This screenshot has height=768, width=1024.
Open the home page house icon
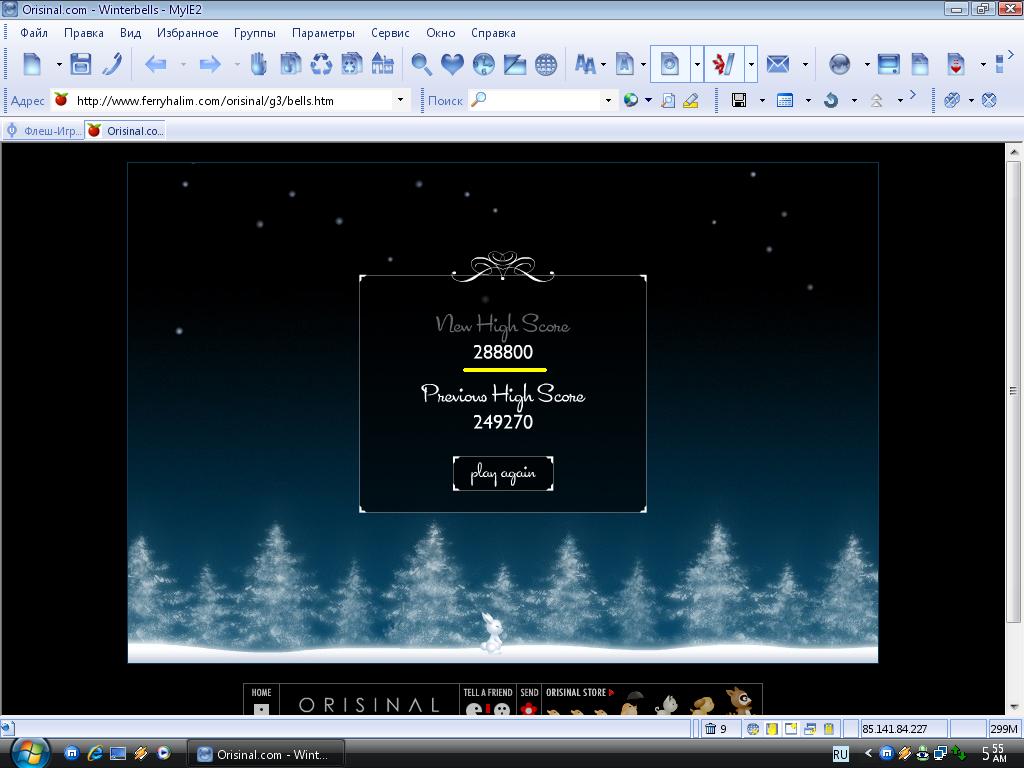click(x=382, y=65)
